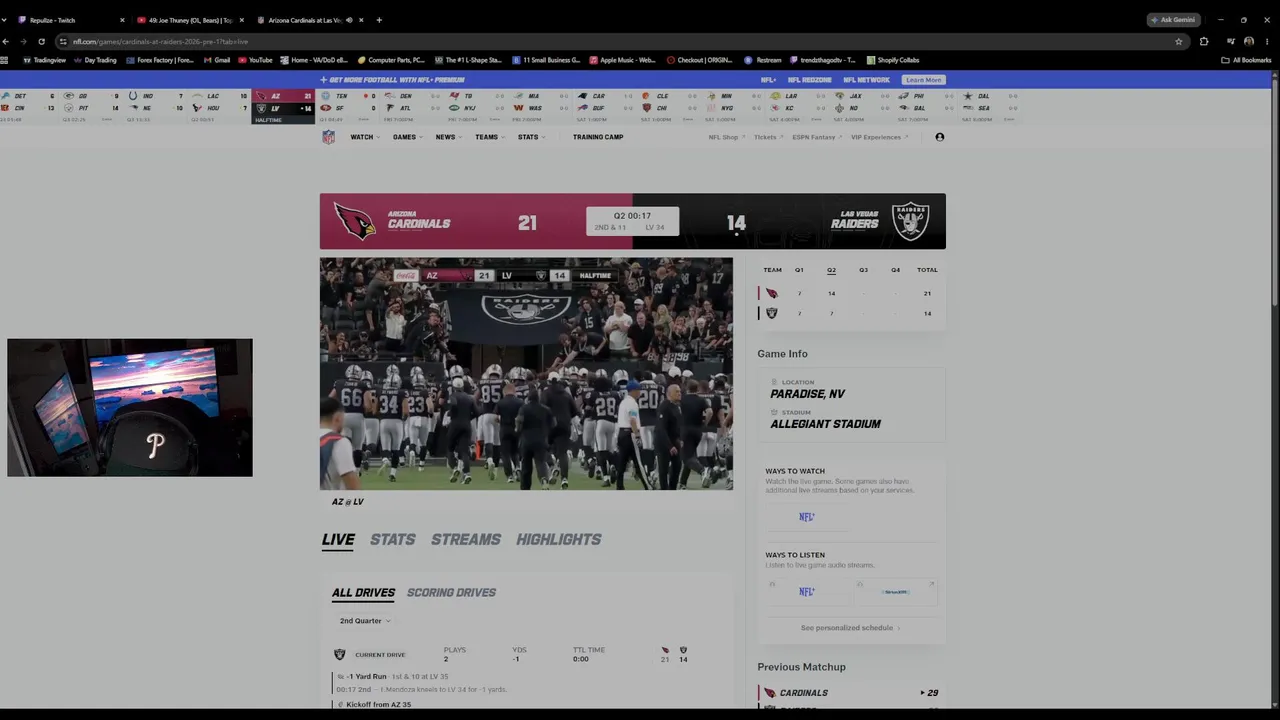
Task: Show the All Drives tab
Action: point(363,593)
